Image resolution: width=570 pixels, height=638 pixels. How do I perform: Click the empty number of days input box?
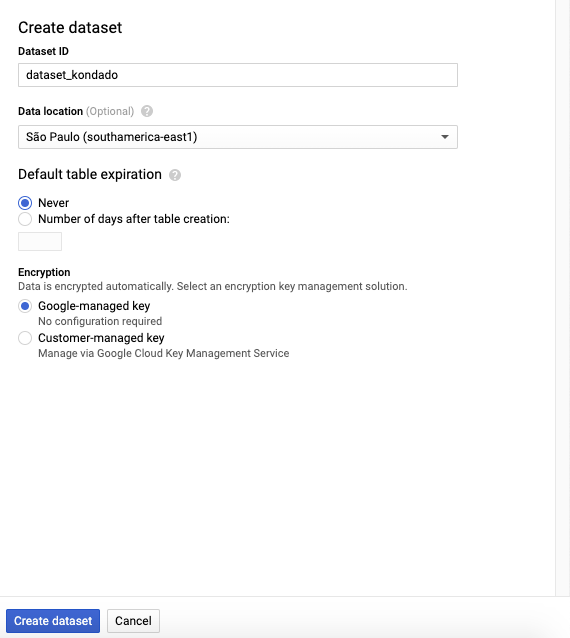(x=40, y=242)
